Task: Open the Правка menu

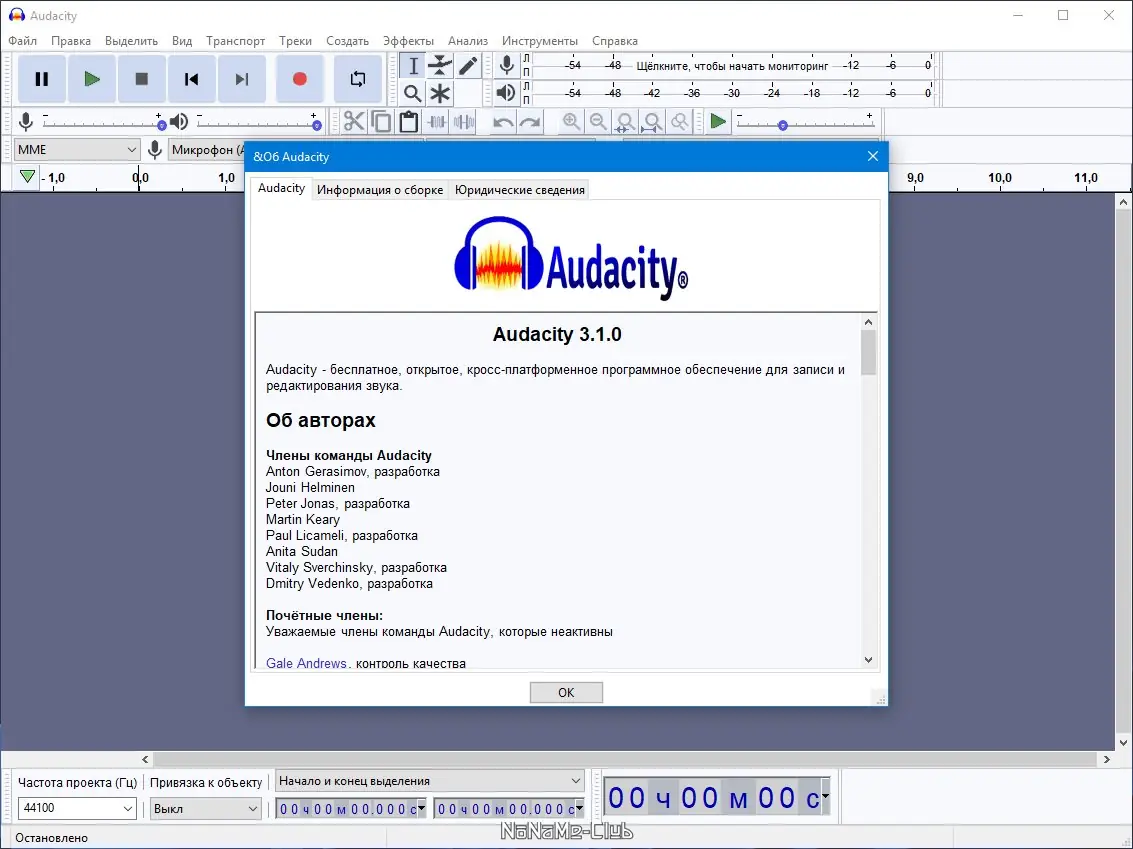Action: pyautogui.click(x=71, y=41)
